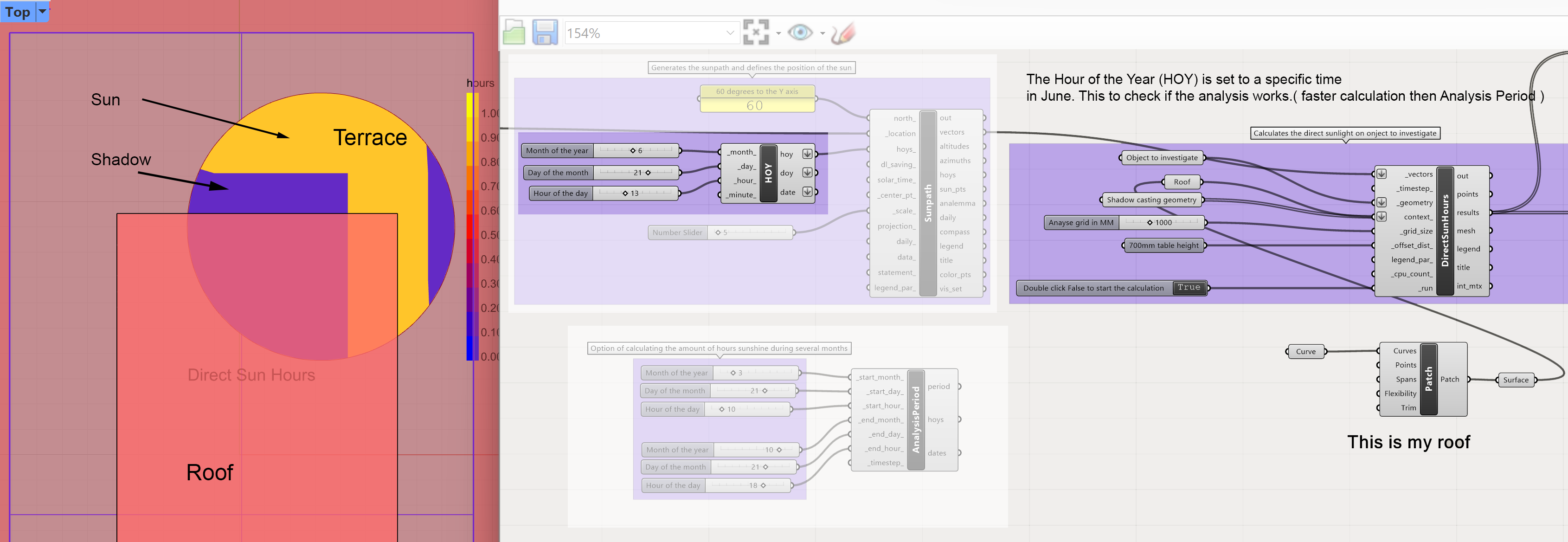Toggle the preview eye icon
Viewport: 1568px width, 542px height.
(x=799, y=32)
